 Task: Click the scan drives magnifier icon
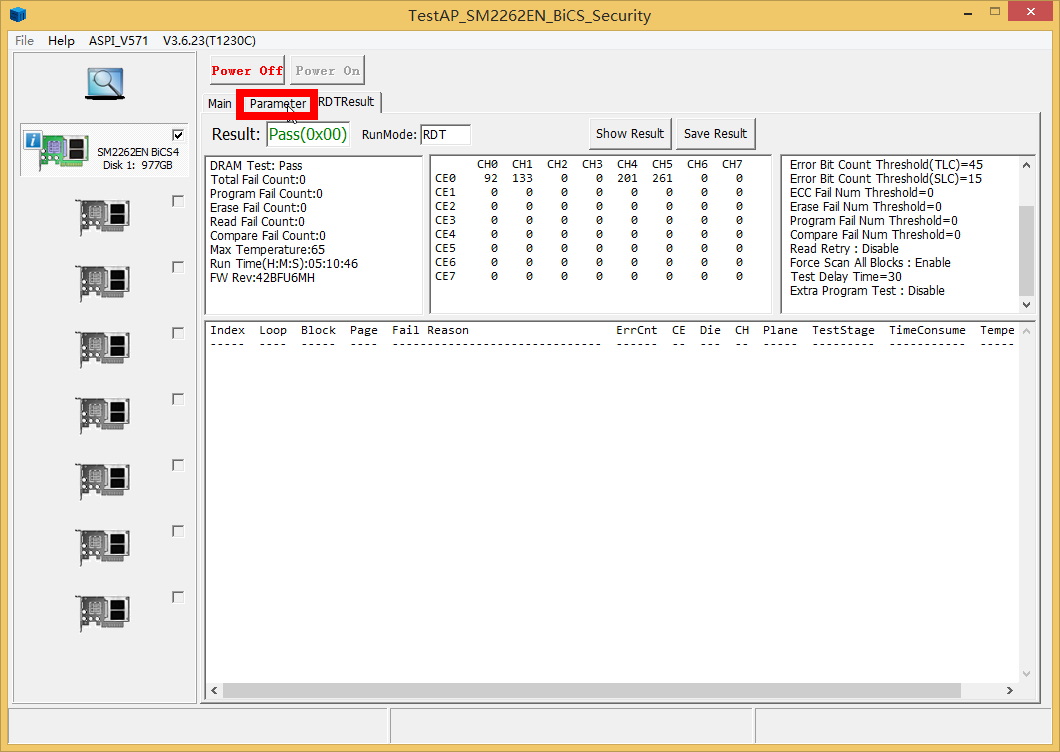104,84
